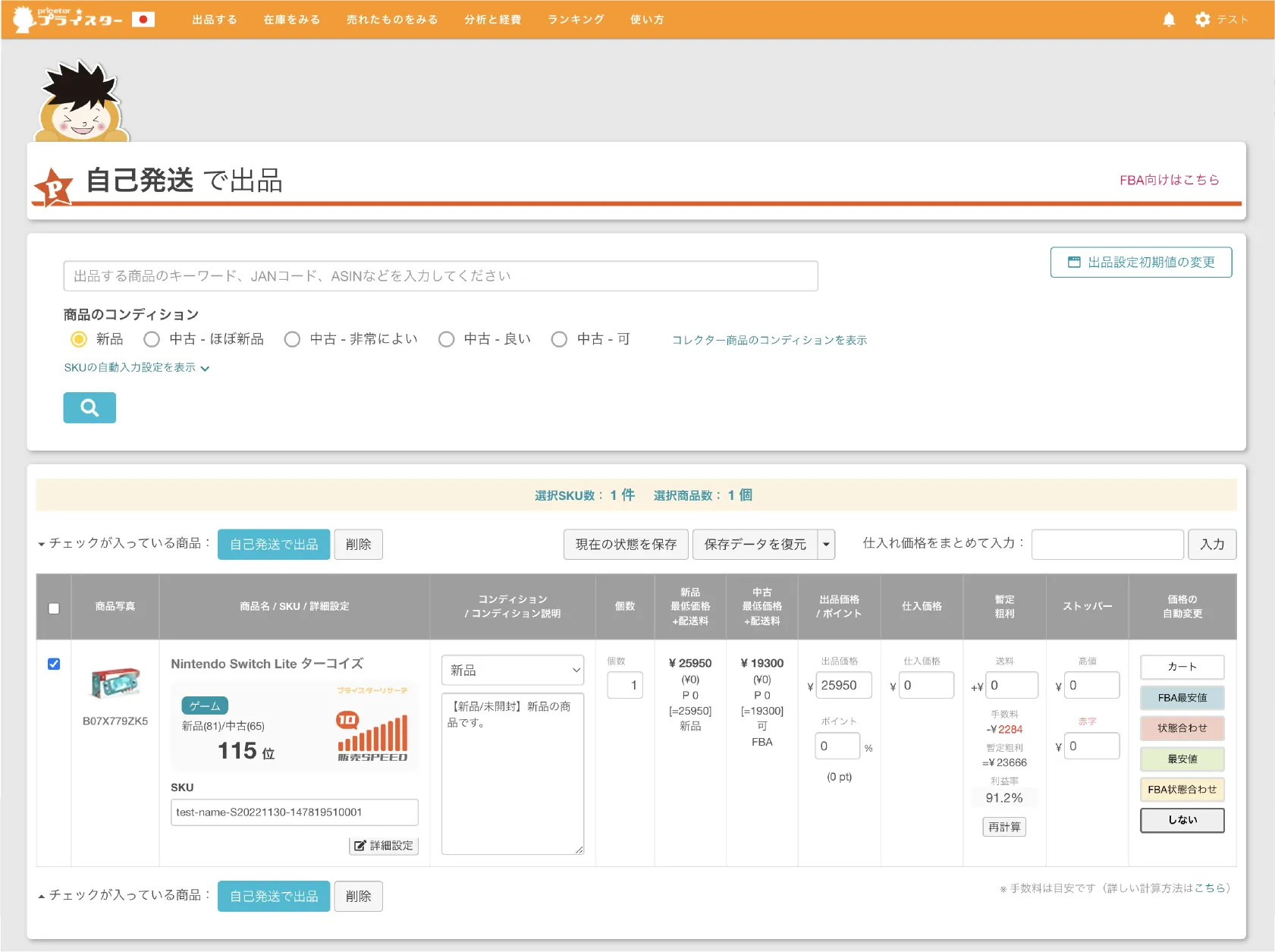Select FBA最安値 price option
The image size is (1275, 952).
[1182, 698]
